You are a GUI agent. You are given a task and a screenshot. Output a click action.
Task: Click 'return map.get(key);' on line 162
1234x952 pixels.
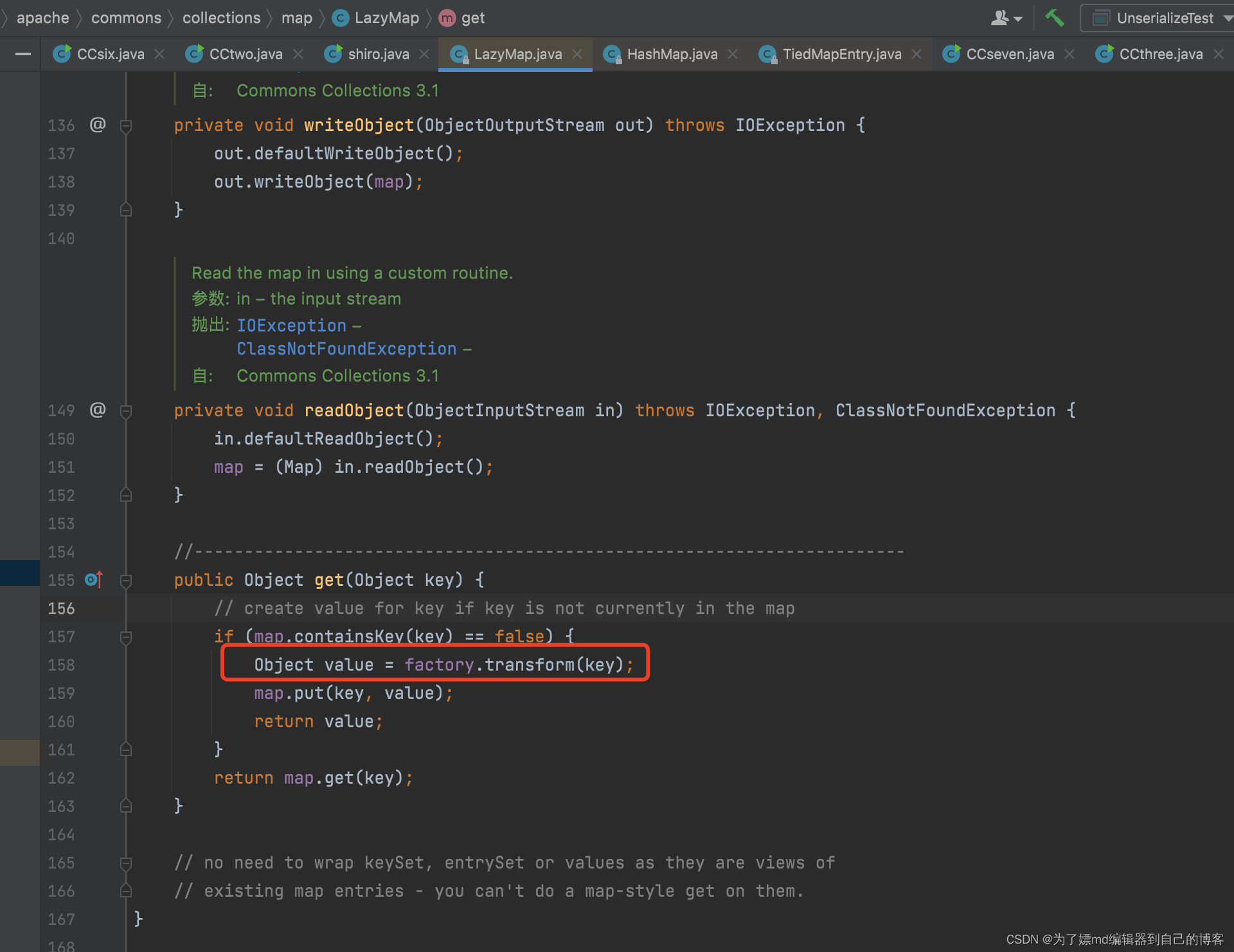click(x=314, y=778)
